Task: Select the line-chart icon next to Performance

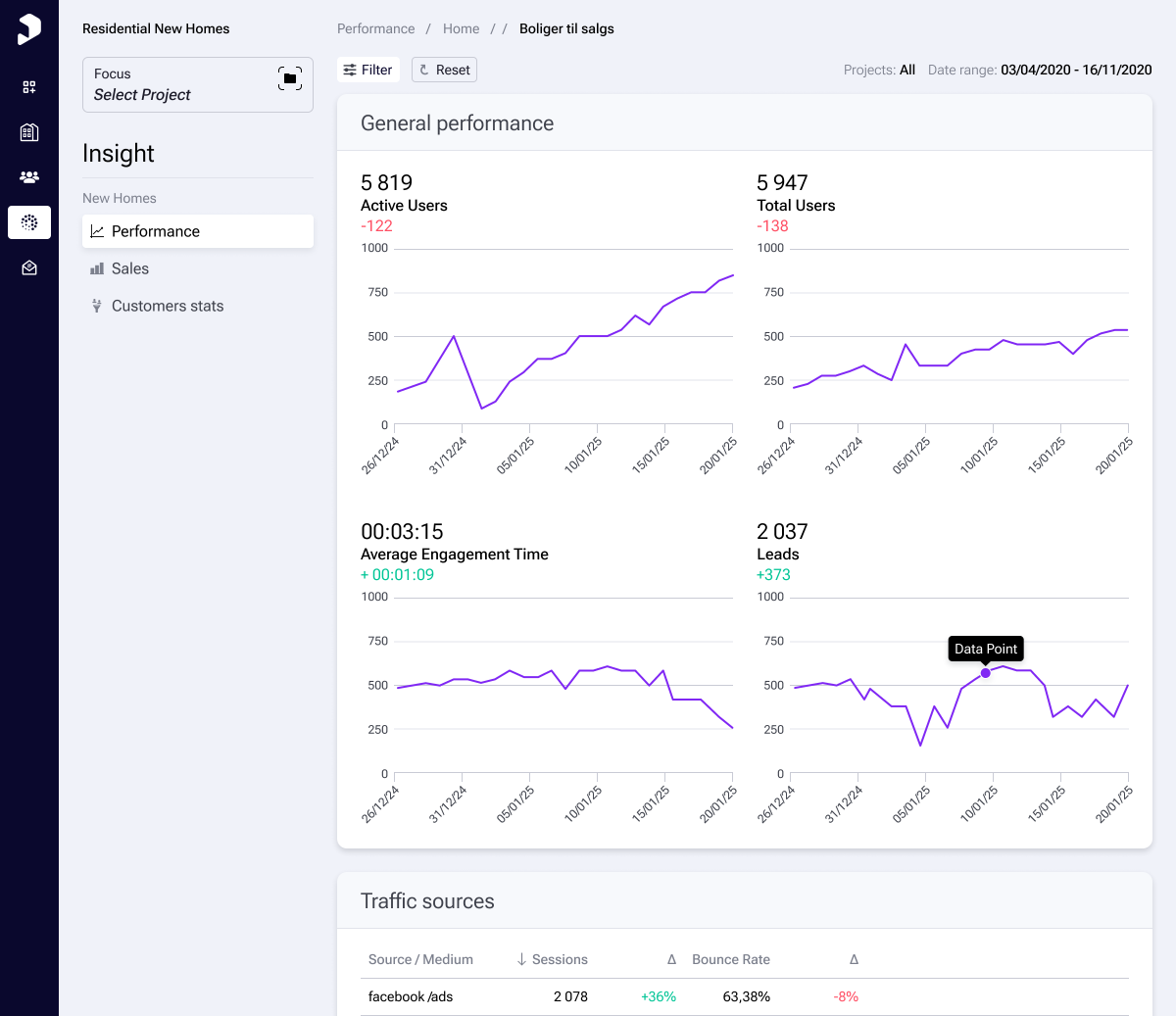Action: coord(95,231)
